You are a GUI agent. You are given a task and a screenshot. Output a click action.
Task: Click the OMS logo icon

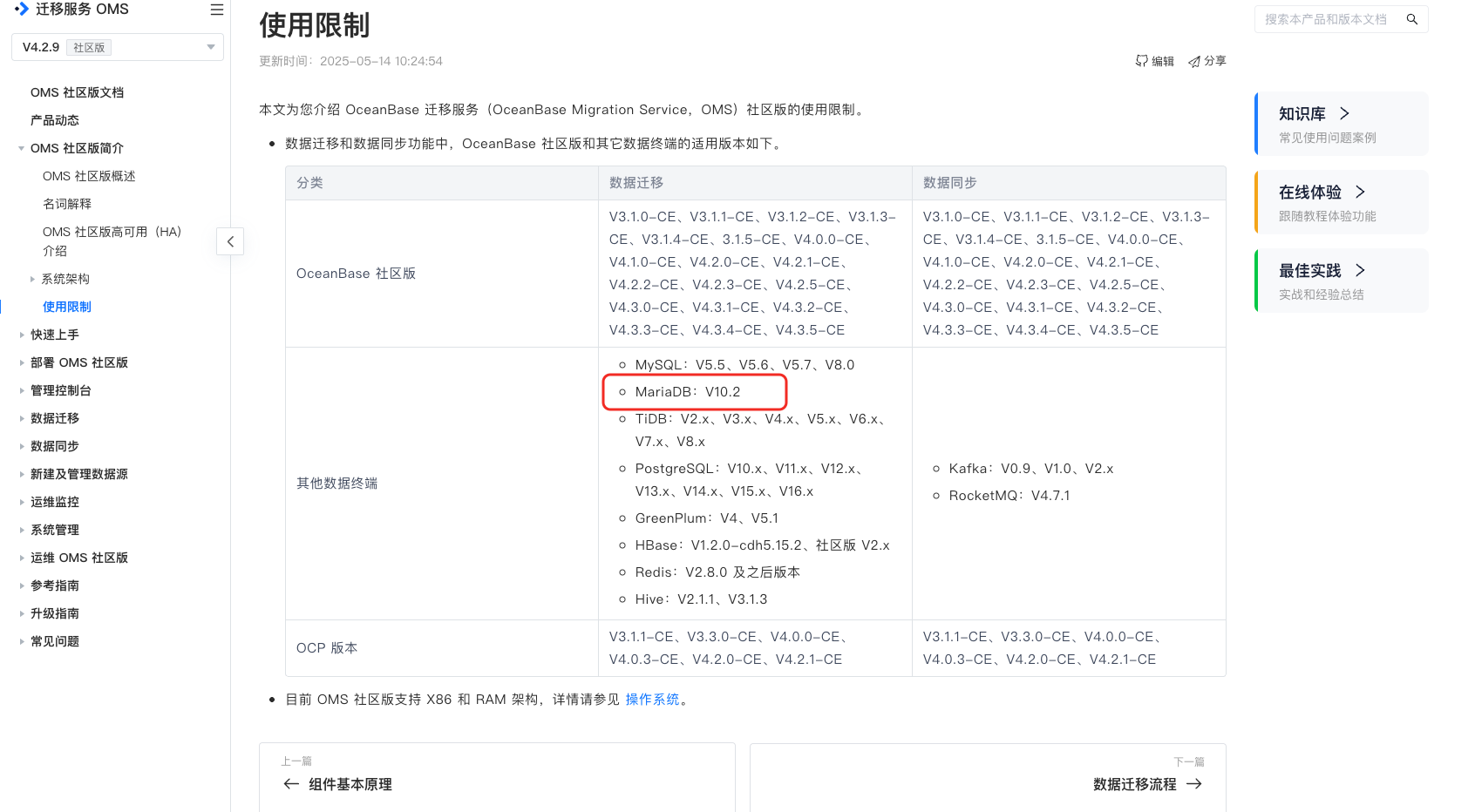(x=22, y=9)
